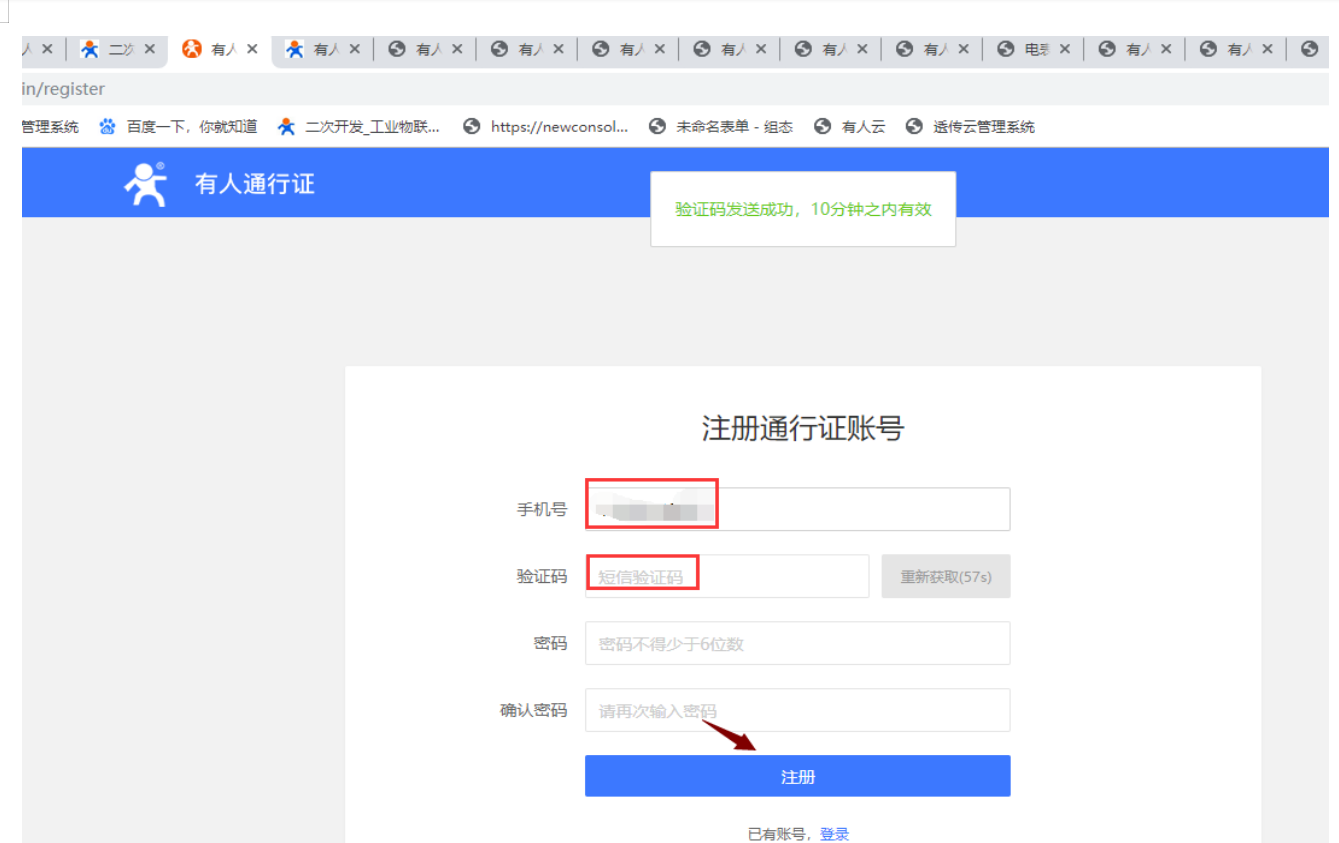Open the 百度一下 bookmark with paw icon
Screen dimensions: 1339x843
178,127
